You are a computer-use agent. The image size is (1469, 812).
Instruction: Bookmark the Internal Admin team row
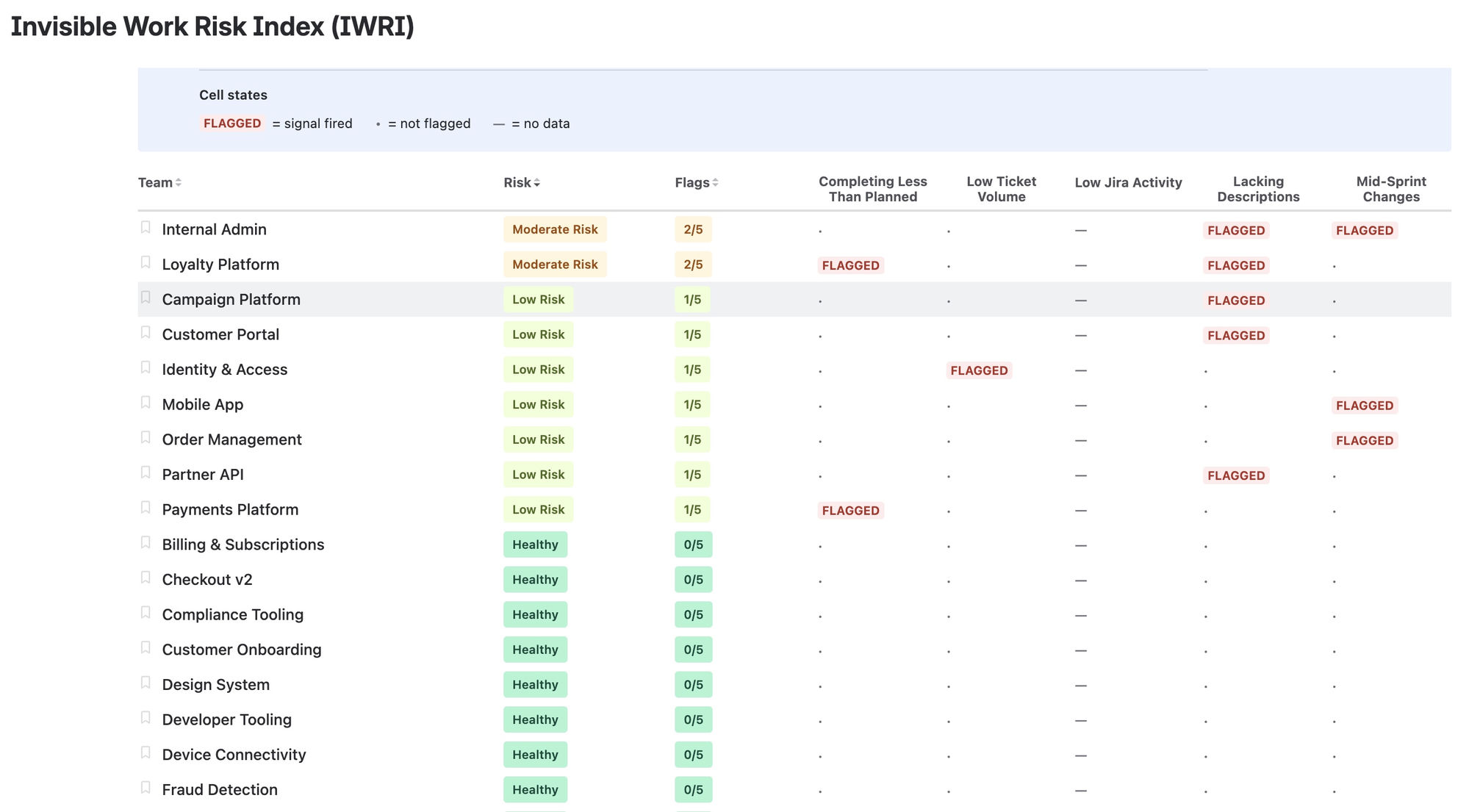[146, 227]
